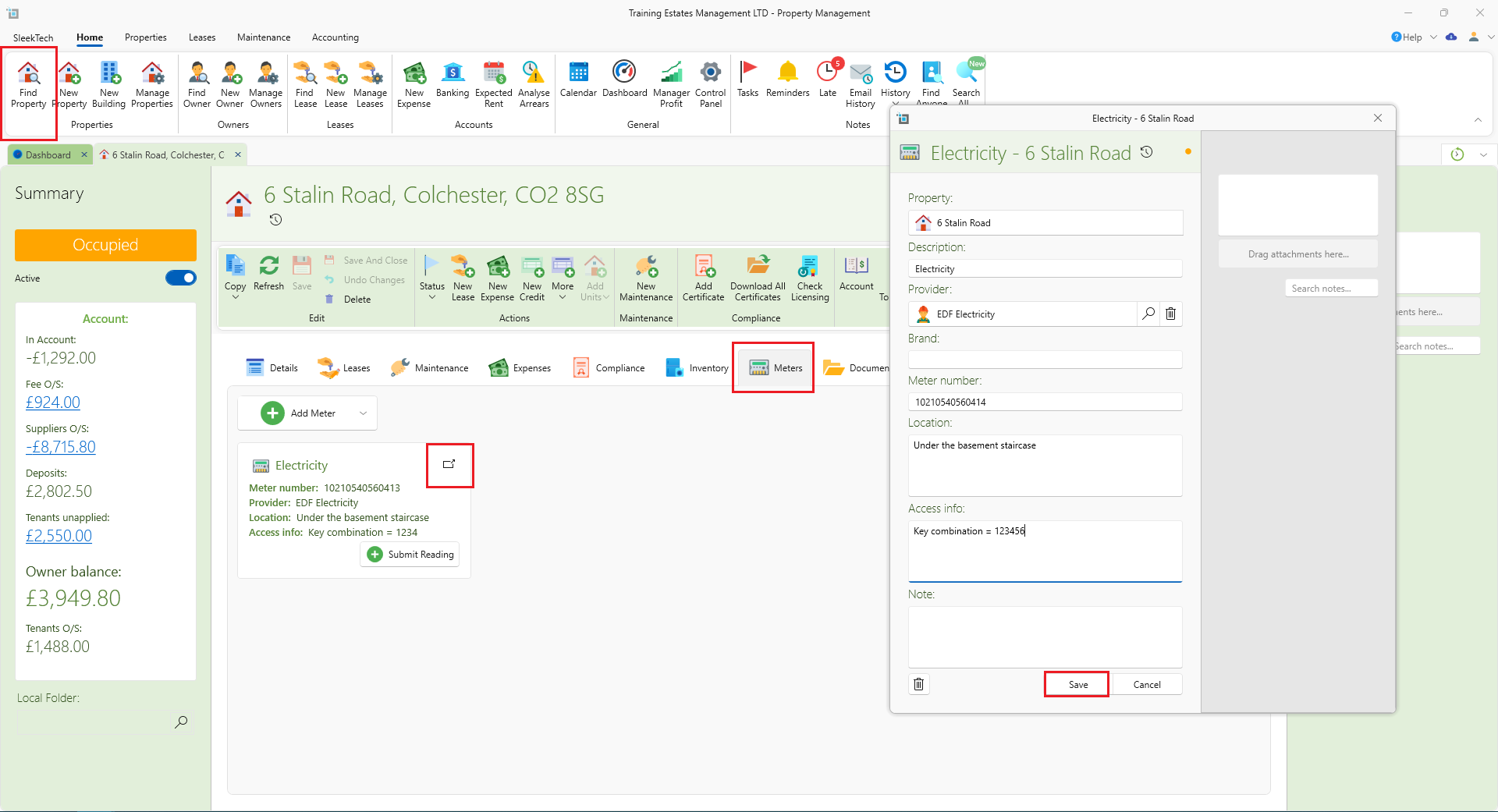Click Add Certificate
The width and height of the screenshot is (1498, 812).
[x=704, y=278]
